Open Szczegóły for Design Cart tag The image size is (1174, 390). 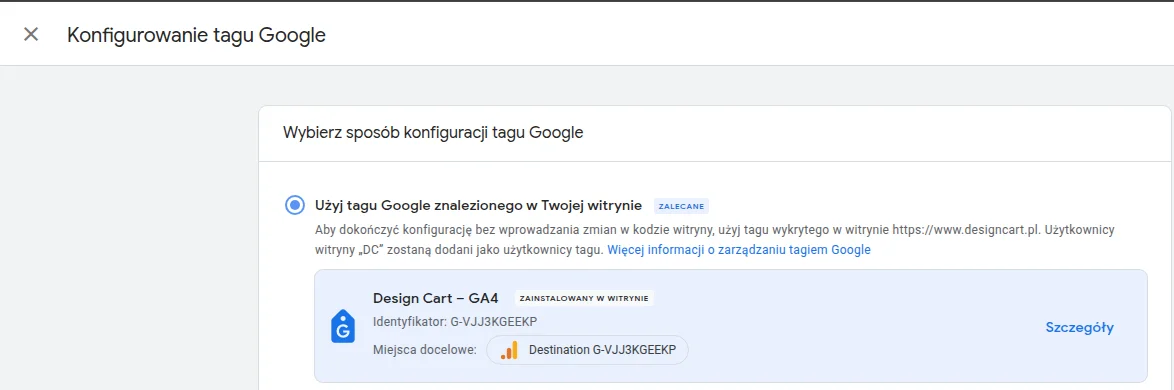[x=1079, y=327]
